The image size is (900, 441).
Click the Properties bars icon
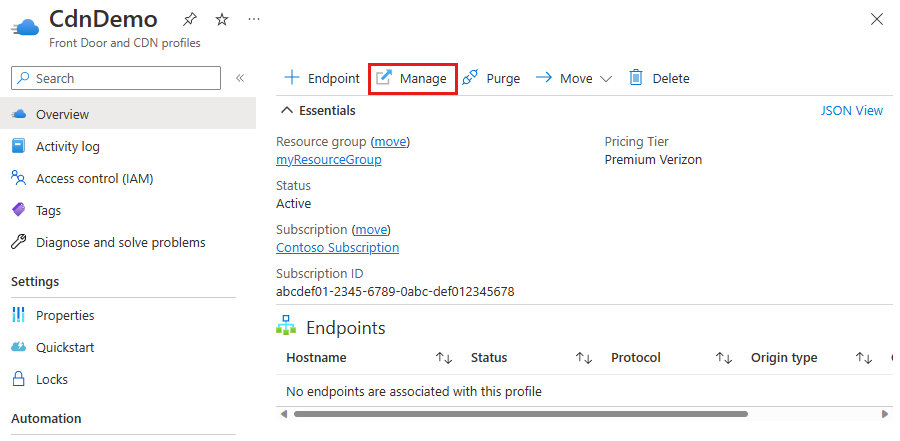pos(18,315)
